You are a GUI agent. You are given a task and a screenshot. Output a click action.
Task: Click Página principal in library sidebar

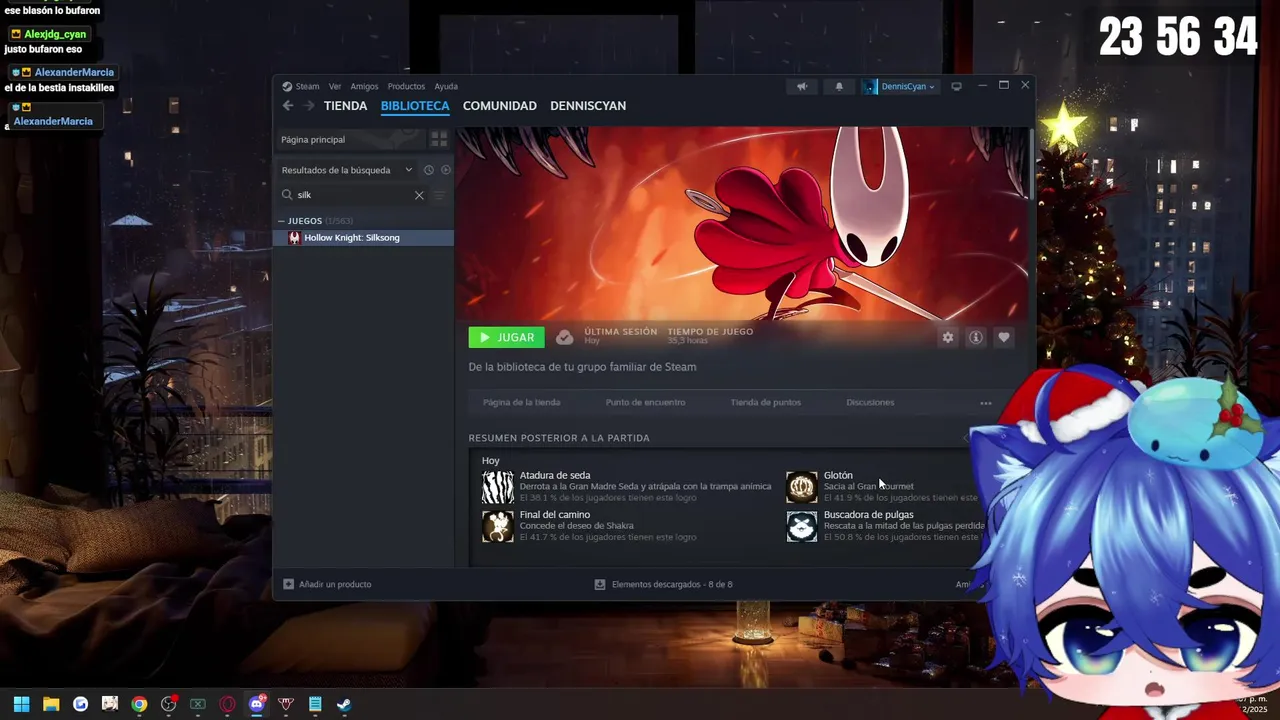click(350, 139)
